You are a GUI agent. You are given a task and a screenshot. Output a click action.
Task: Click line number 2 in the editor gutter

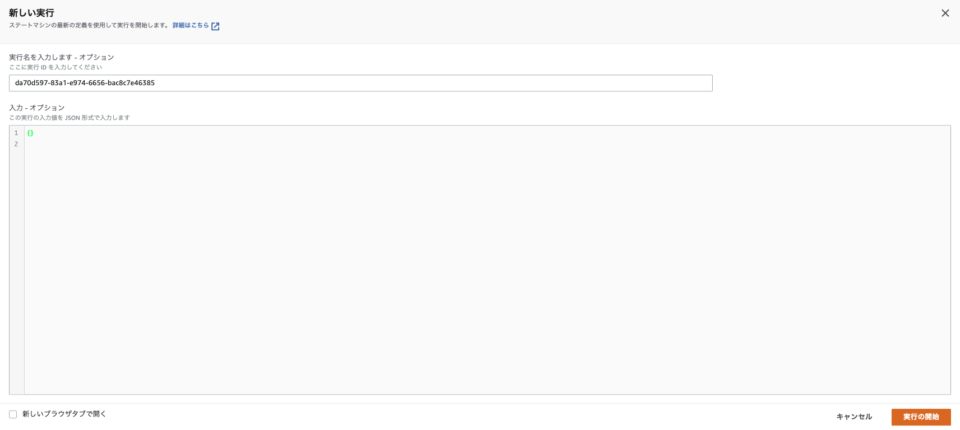coord(16,144)
